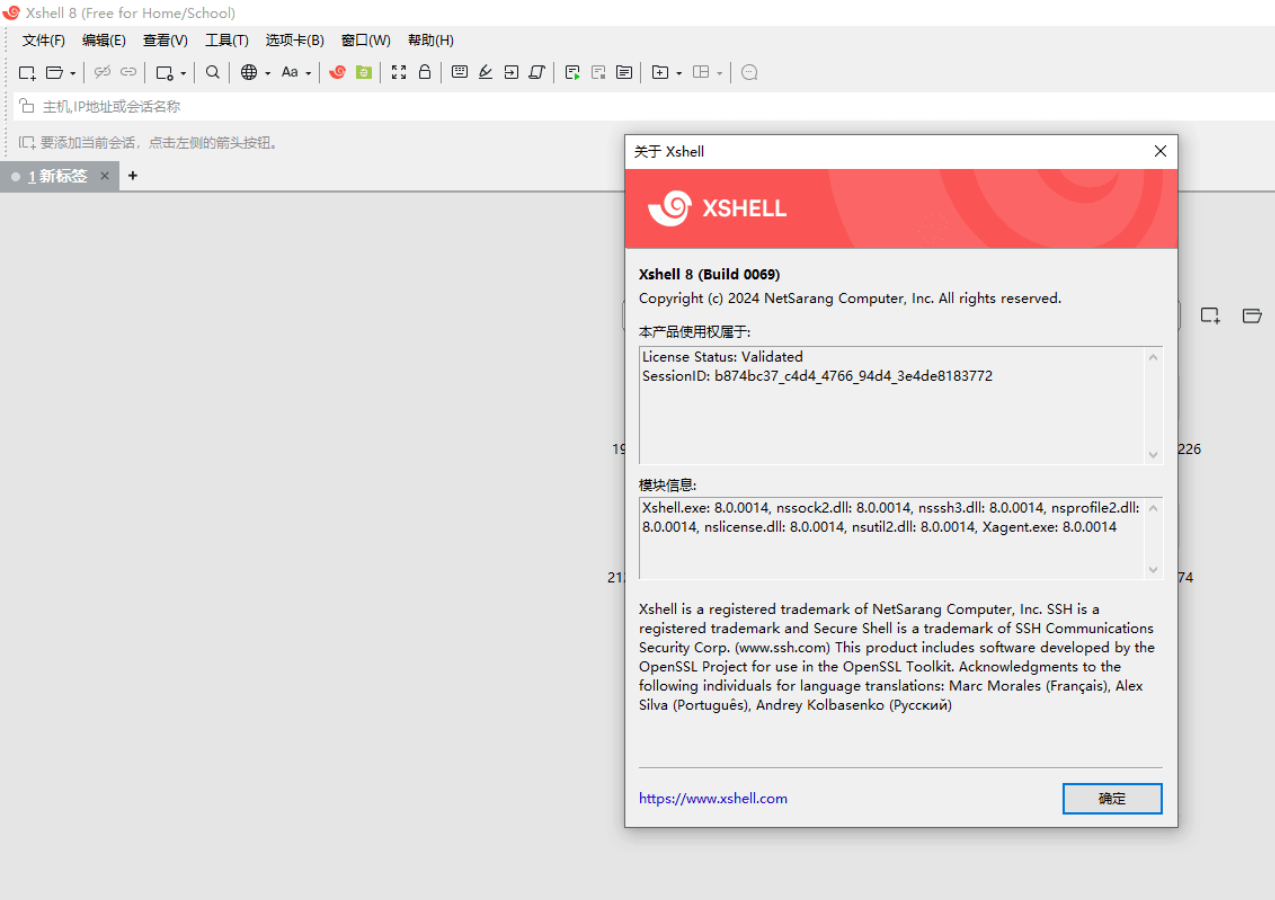Expand the Aa Font dropdown arrow
Viewport: 1275px width, 900px height.
tap(308, 73)
